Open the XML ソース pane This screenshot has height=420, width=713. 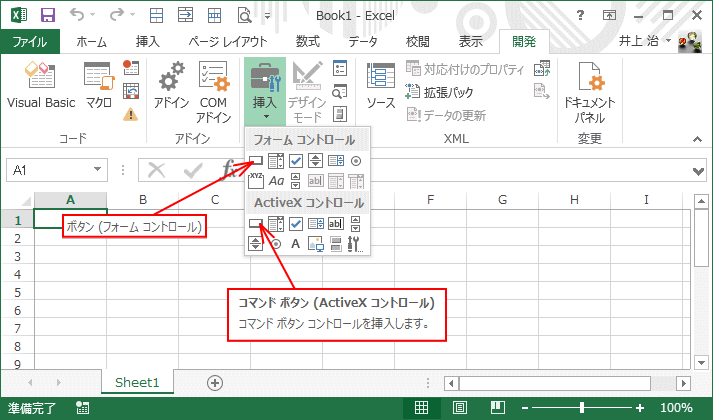coord(381,85)
